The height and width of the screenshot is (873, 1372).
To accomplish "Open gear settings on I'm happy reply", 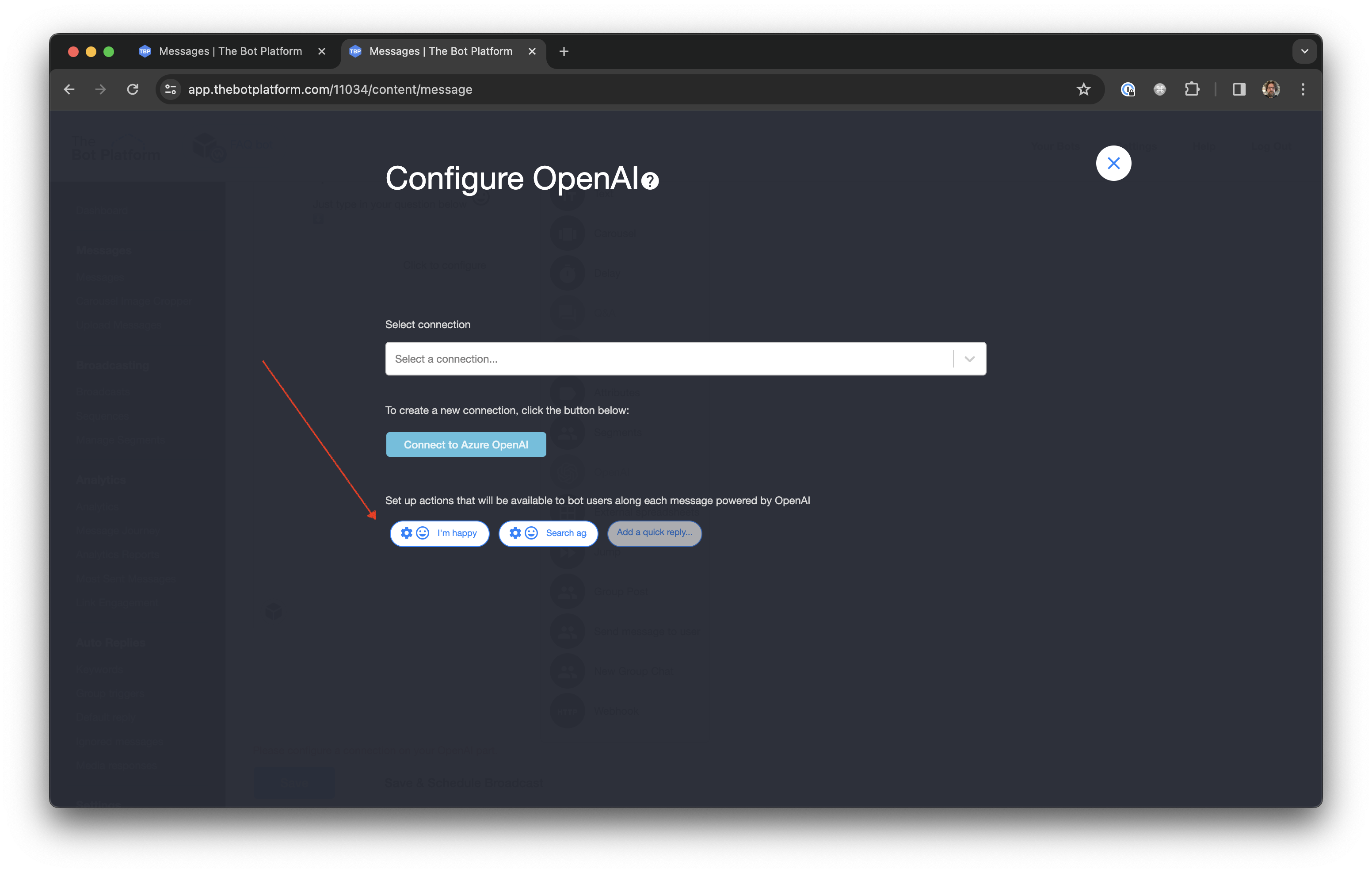I will point(406,532).
